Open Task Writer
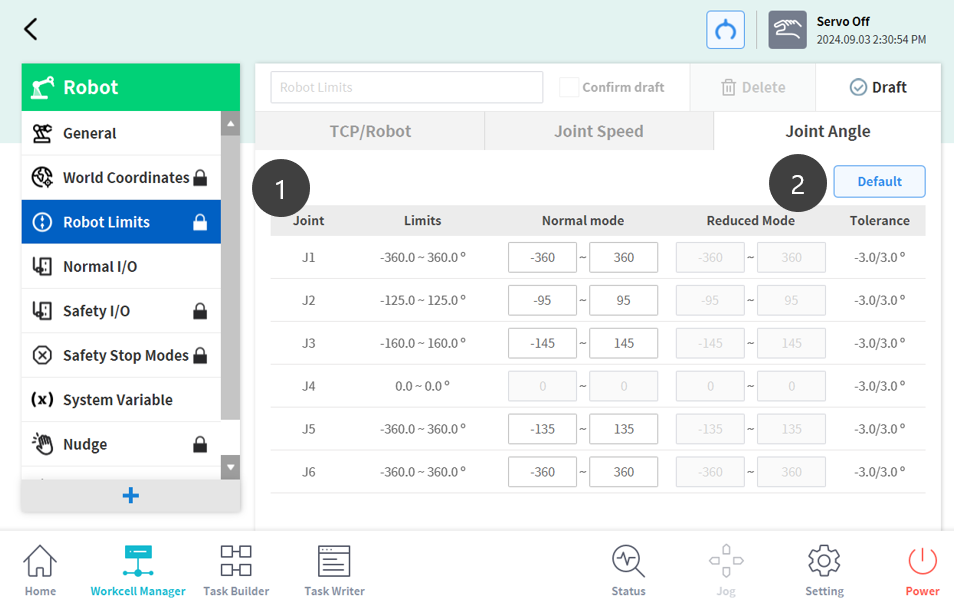954x604 pixels. pyautogui.click(x=334, y=571)
